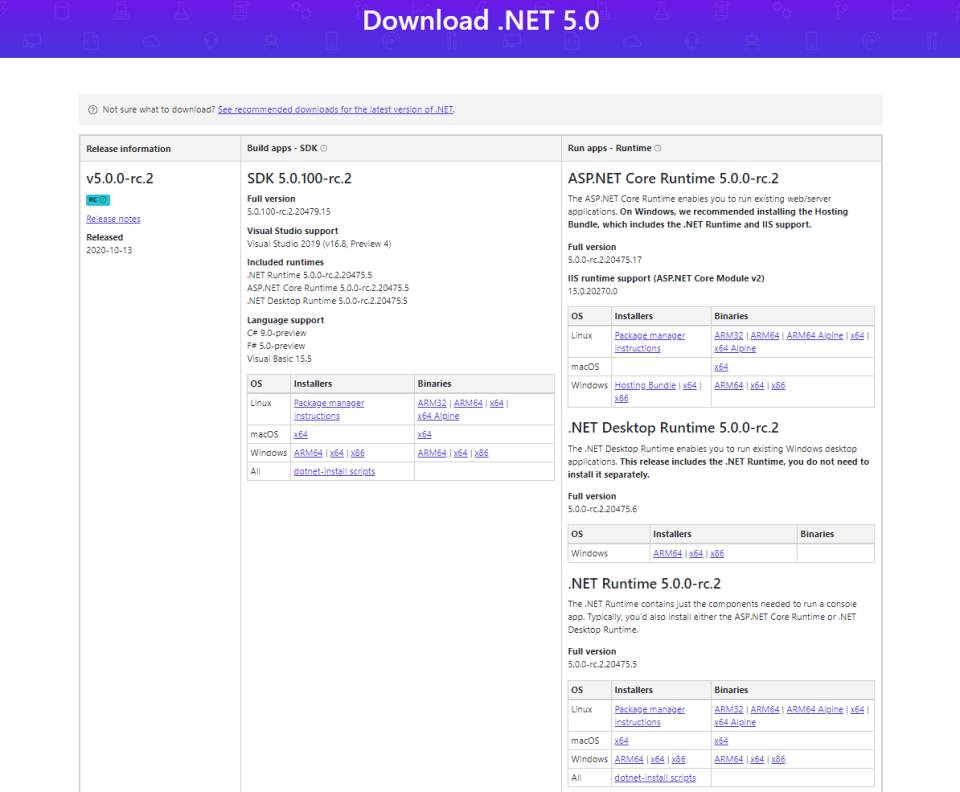Download .NET Runtime Windows ARM64 binary
Viewport: 960px width, 792px height.
tap(729, 759)
